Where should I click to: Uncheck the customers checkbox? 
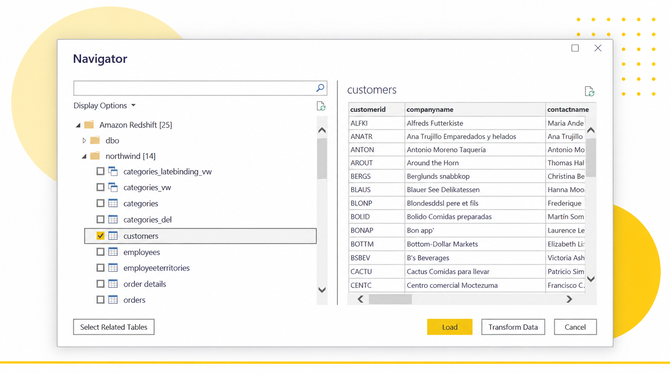pyautogui.click(x=100, y=236)
